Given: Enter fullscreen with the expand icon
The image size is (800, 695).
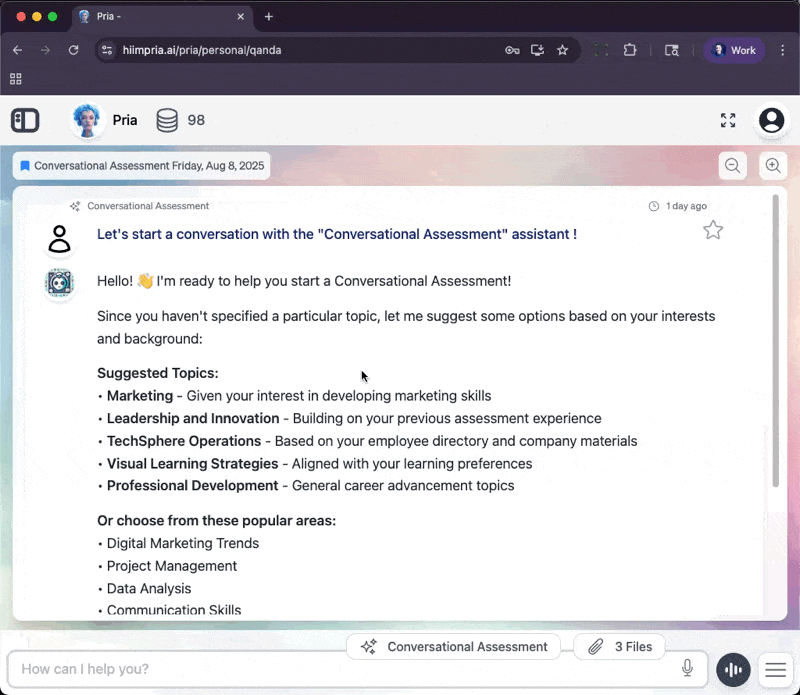Looking at the screenshot, I should [x=728, y=120].
